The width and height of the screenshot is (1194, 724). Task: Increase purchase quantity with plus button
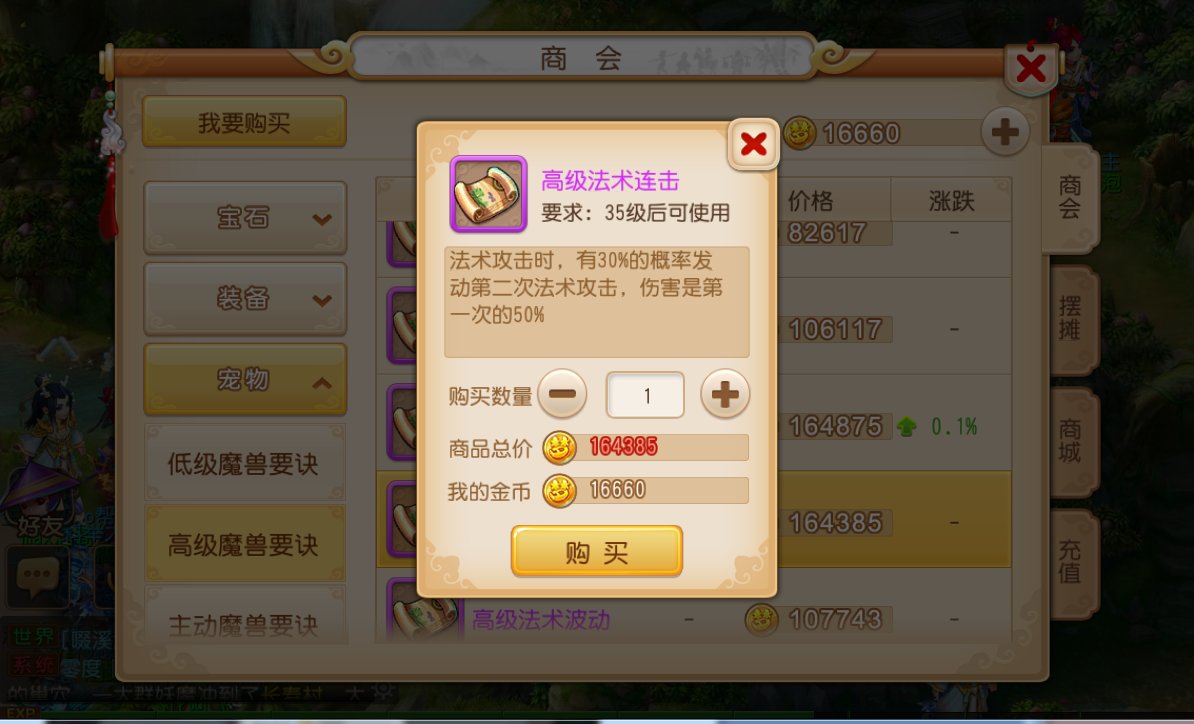coord(724,394)
